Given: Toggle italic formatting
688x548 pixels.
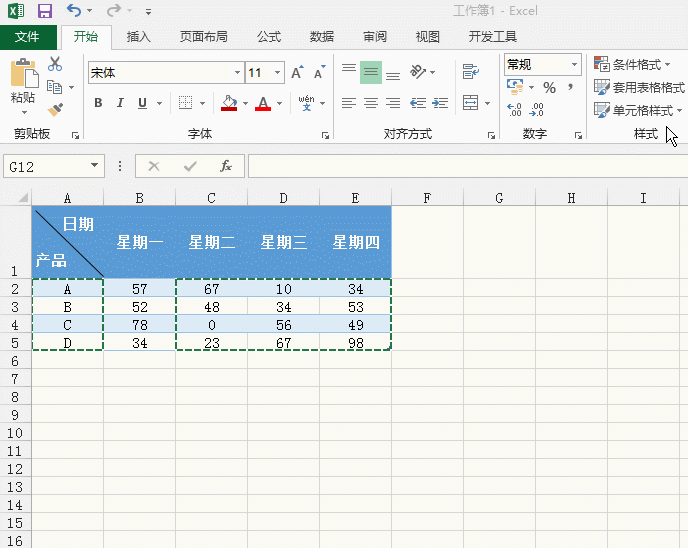Looking at the screenshot, I should (x=120, y=103).
